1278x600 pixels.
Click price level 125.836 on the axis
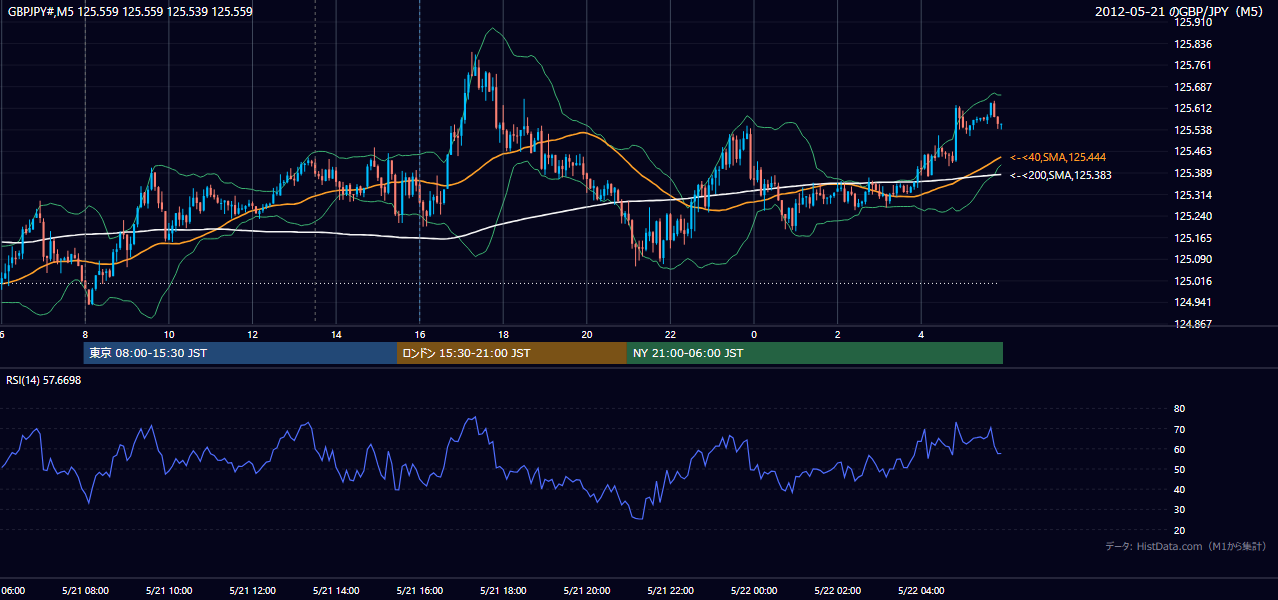[x=1193, y=44]
